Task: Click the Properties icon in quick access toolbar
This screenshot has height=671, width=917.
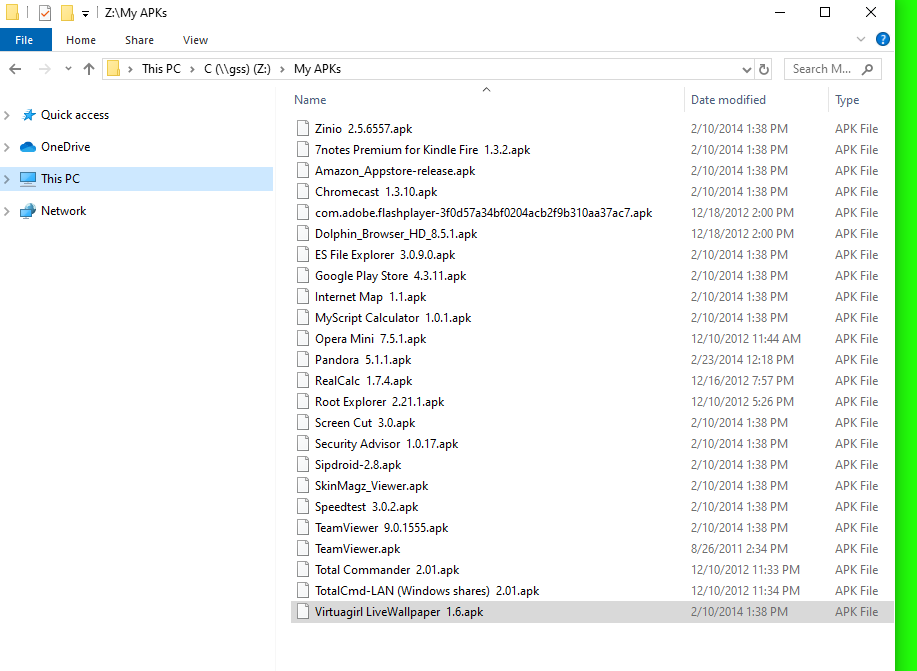Action: coord(45,13)
